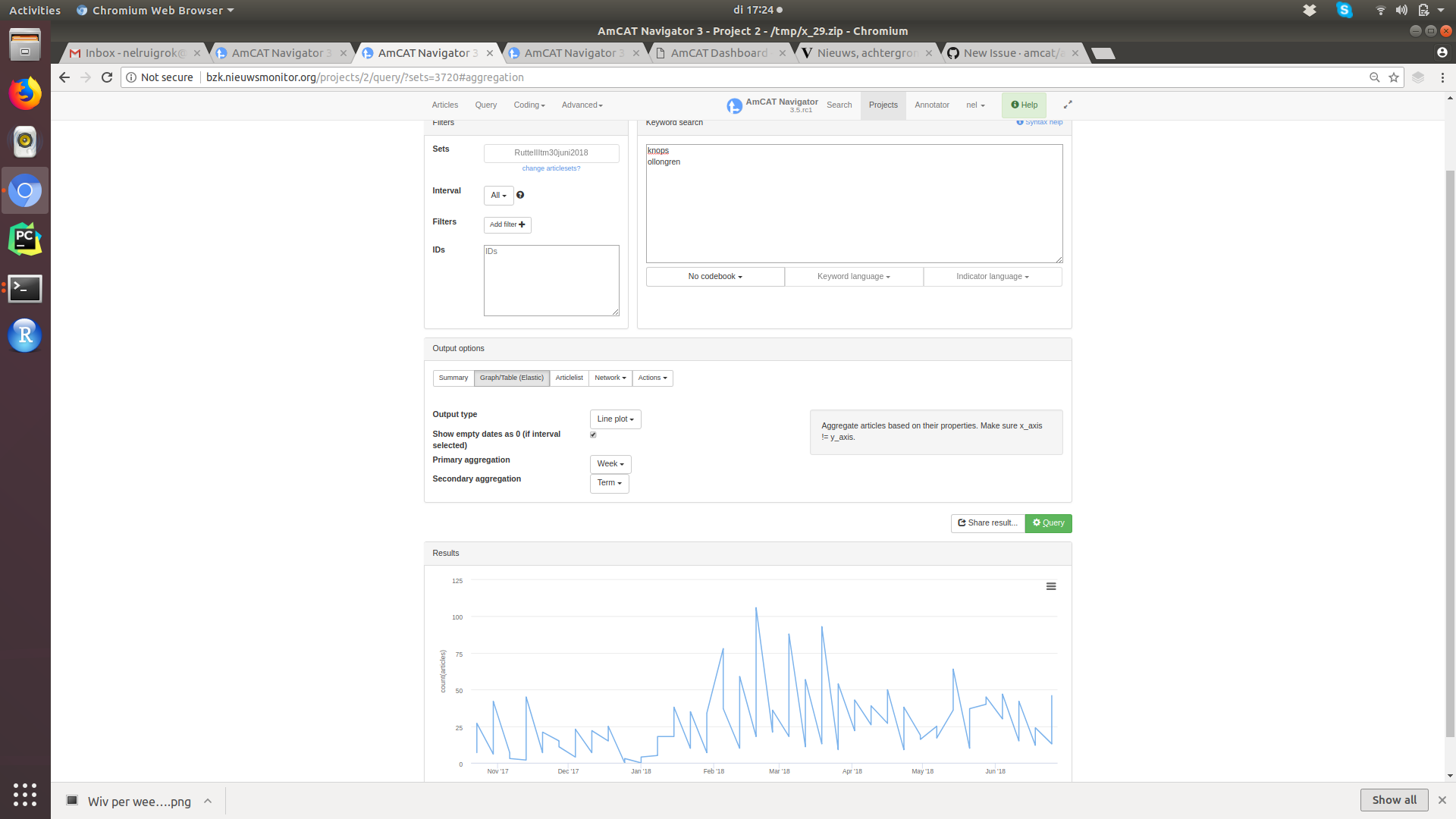Expand the Coding navbar dropdown

click(x=529, y=105)
